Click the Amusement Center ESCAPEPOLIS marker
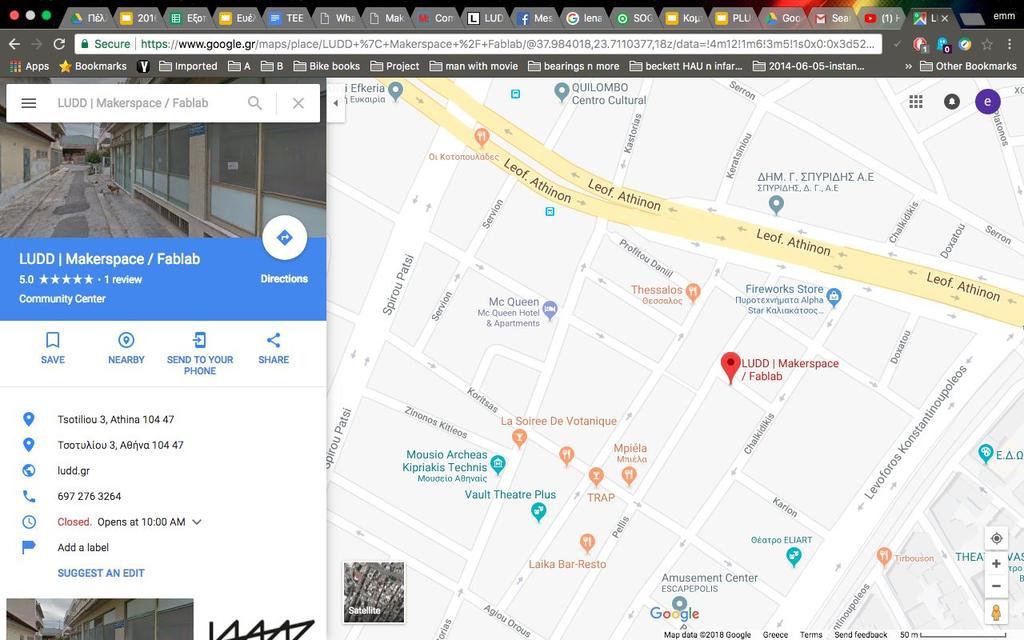The image size is (1024, 640). coord(680,604)
